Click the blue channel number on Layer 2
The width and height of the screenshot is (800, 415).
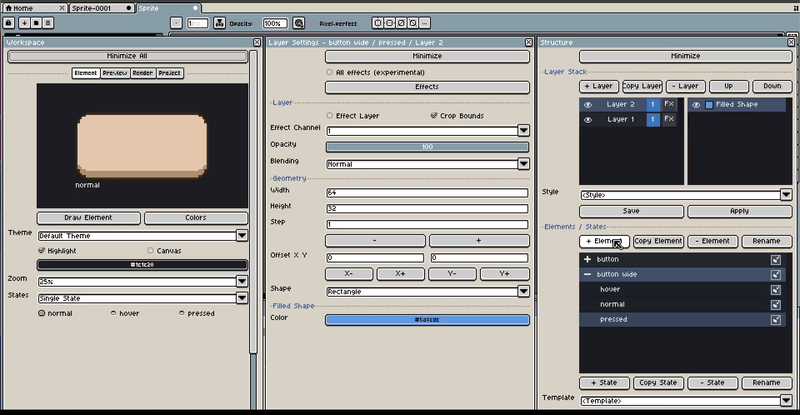click(653, 105)
